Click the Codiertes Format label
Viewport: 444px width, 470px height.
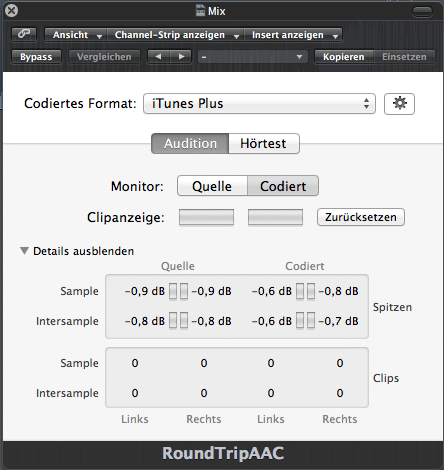coord(80,104)
